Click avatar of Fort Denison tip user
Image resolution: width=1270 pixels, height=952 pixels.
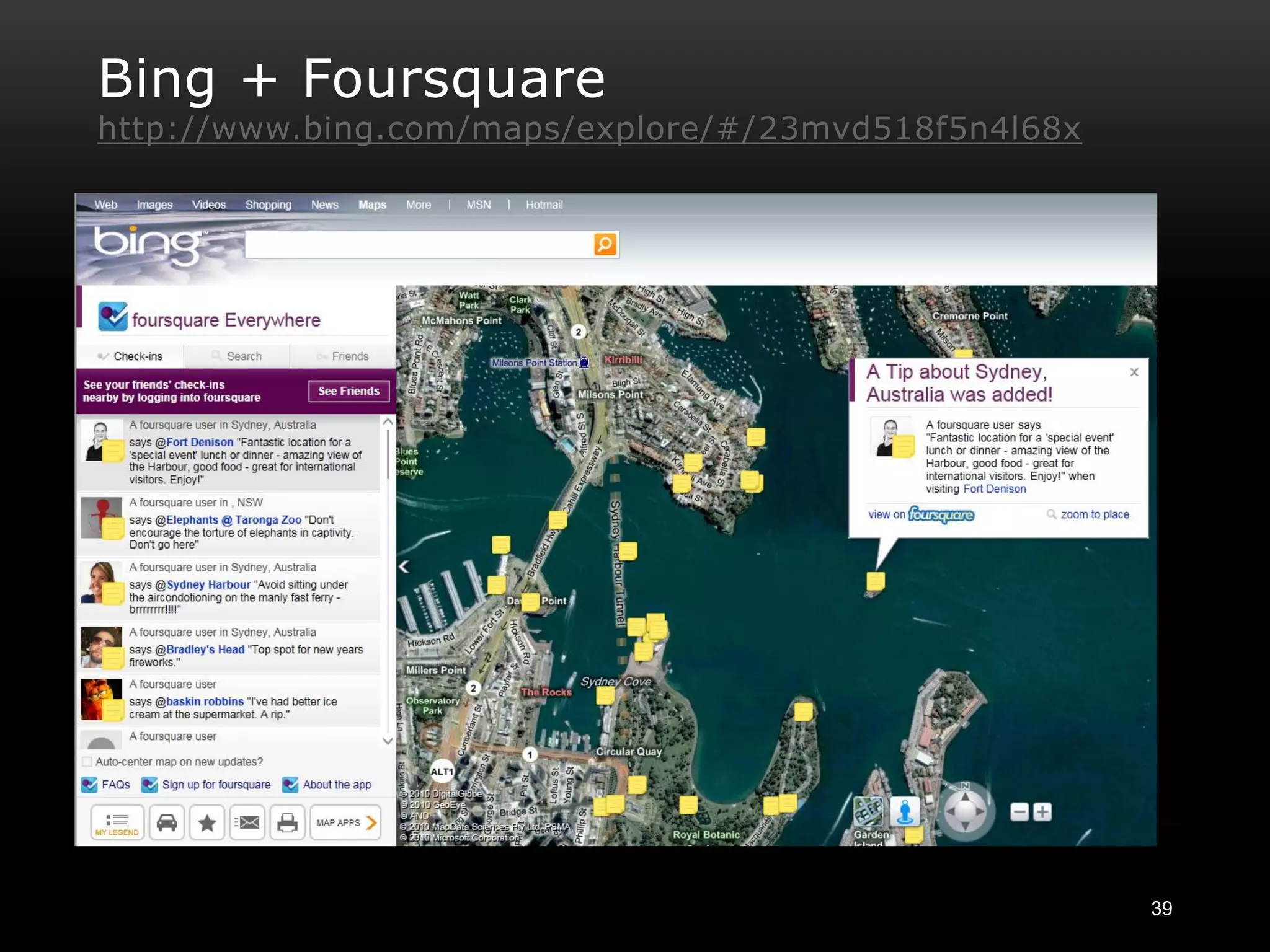tap(101, 441)
